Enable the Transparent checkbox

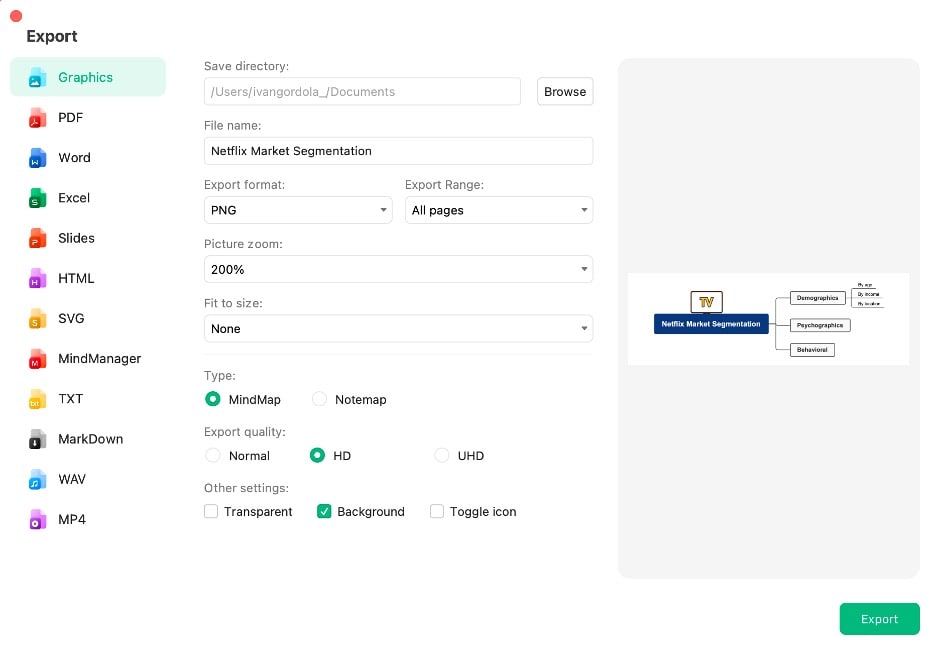click(211, 512)
